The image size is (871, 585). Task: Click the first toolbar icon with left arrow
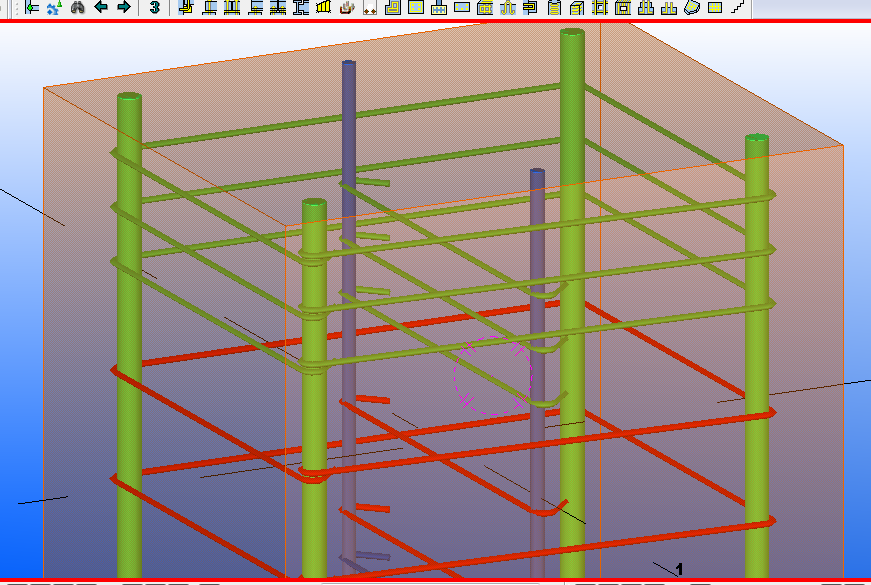coord(32,7)
